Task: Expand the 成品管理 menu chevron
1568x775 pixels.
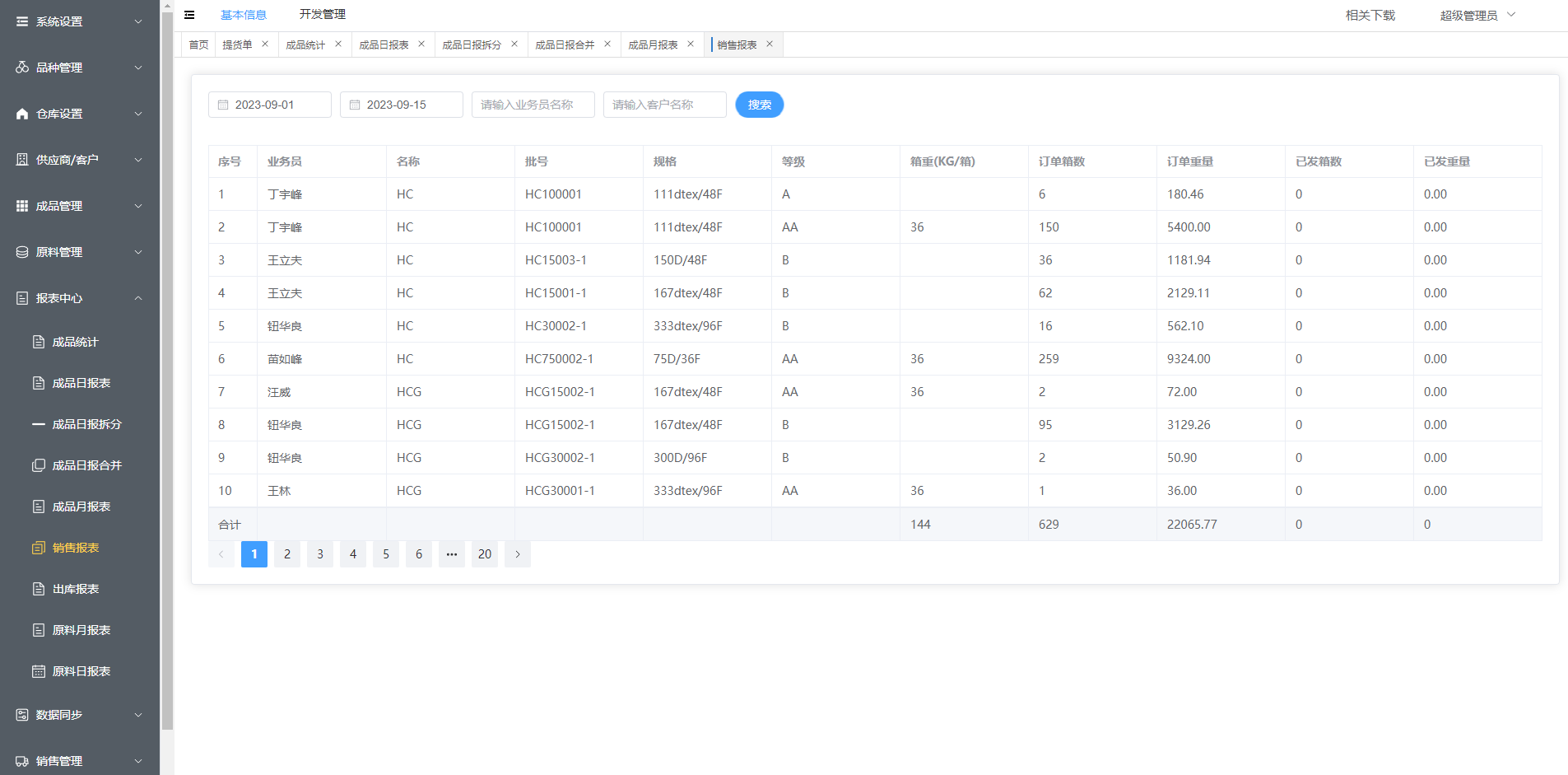Action: pos(138,206)
